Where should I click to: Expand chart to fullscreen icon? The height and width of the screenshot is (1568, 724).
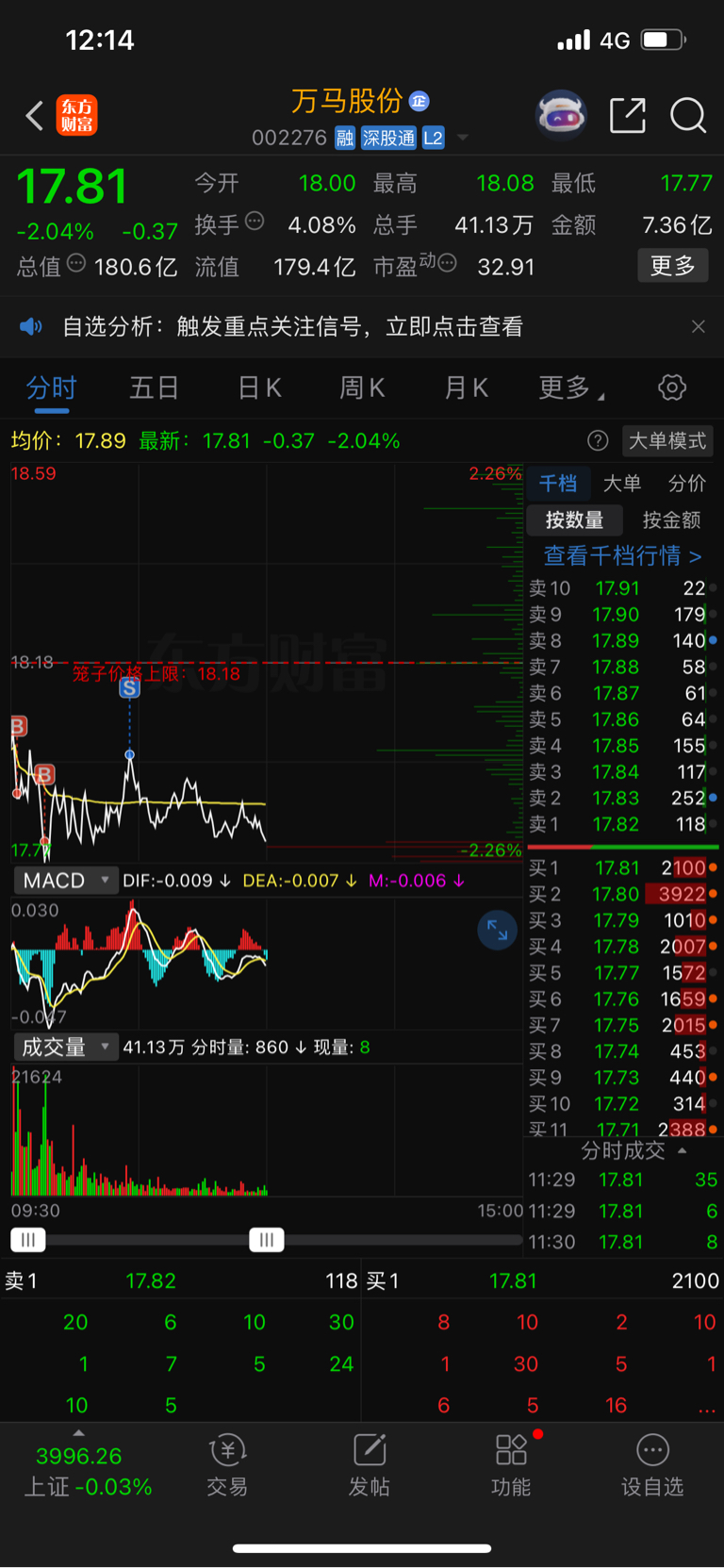click(x=497, y=931)
